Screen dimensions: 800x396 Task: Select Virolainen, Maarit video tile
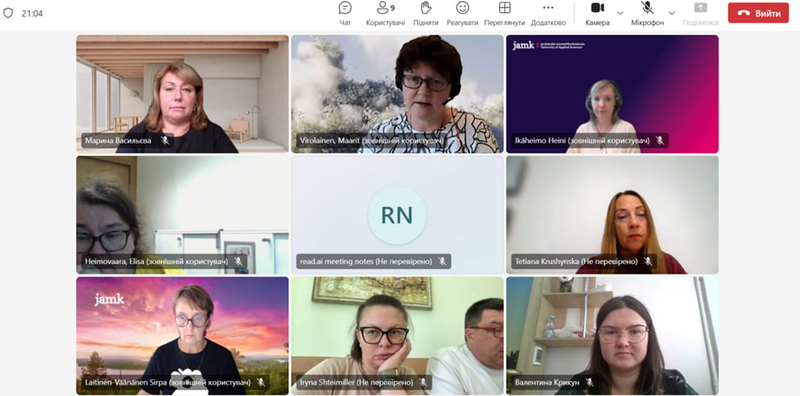coord(397,94)
